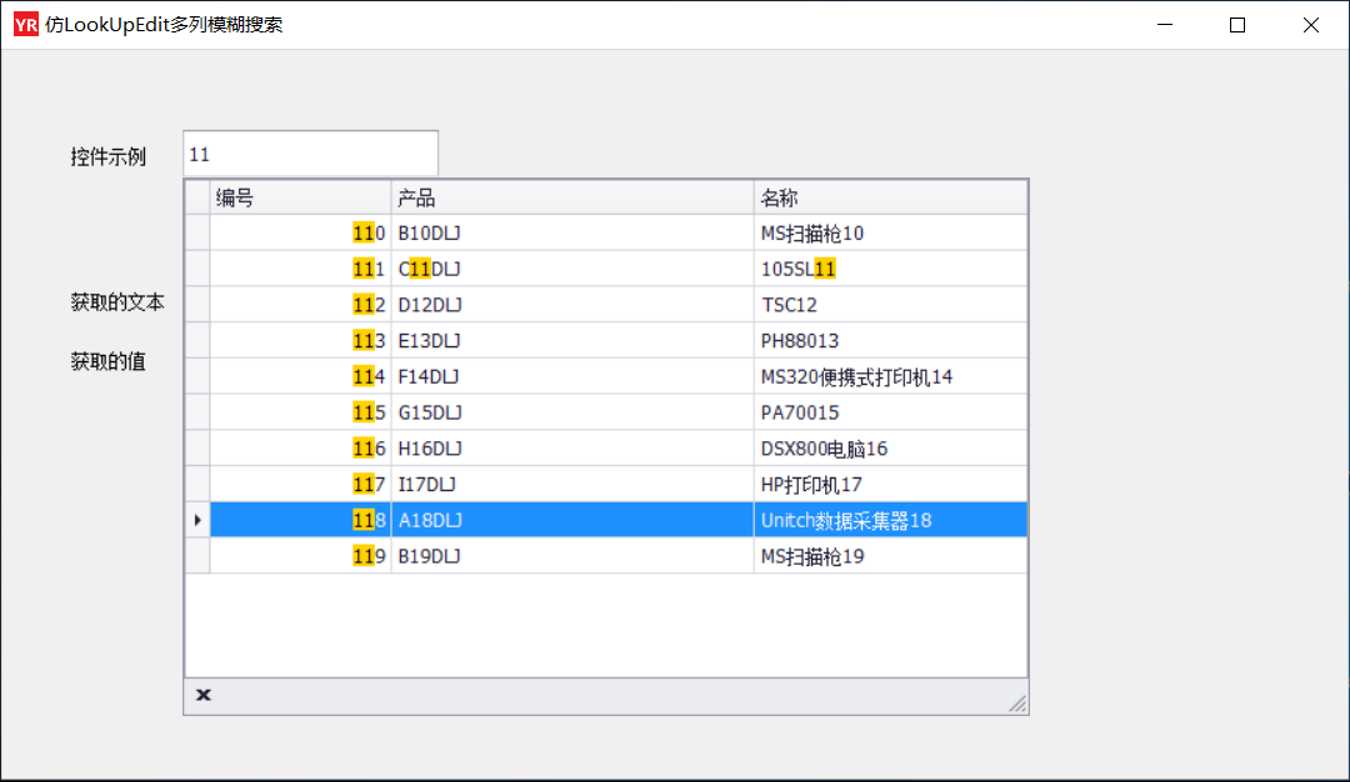Choose name cell 105SL11
This screenshot has height=782, width=1350.
point(890,269)
